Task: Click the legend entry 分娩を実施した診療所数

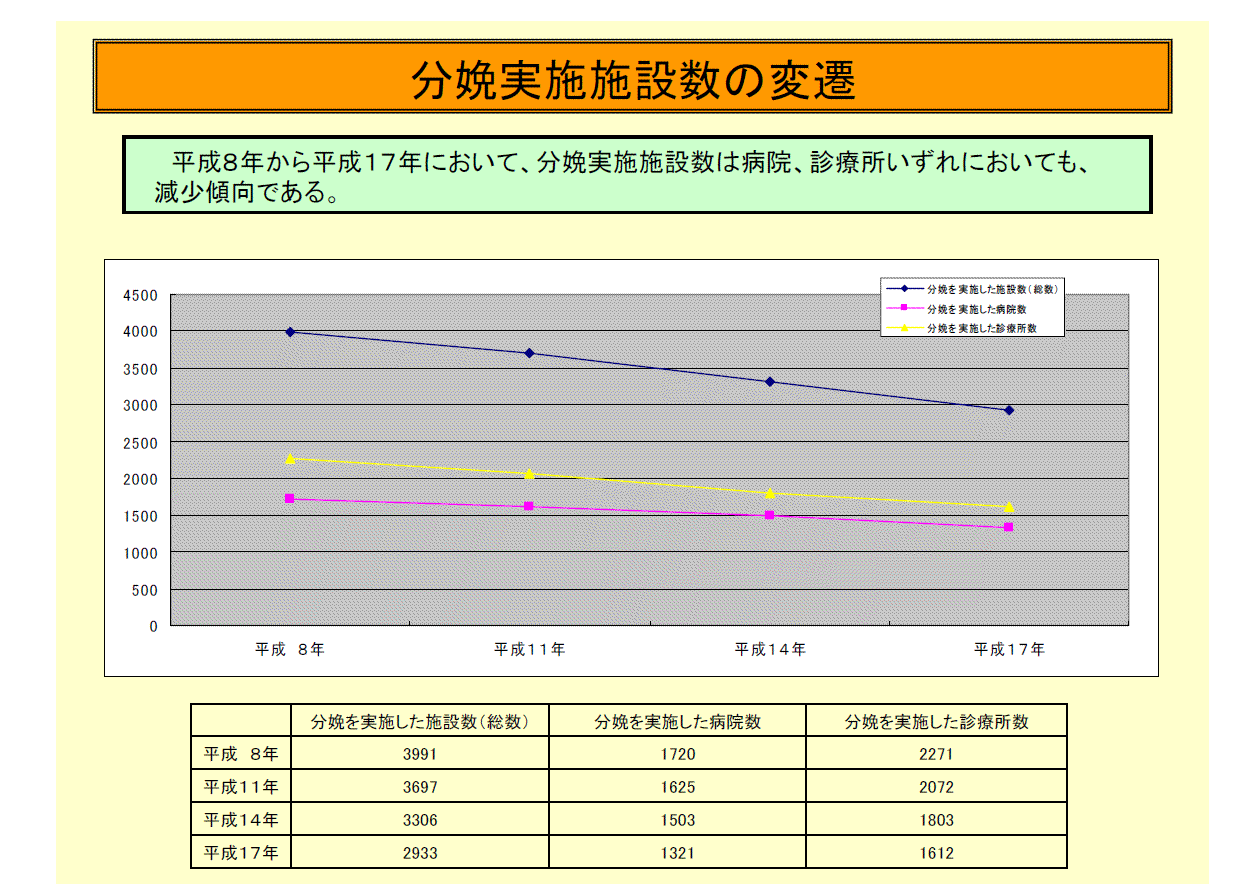Action: (x=980, y=327)
